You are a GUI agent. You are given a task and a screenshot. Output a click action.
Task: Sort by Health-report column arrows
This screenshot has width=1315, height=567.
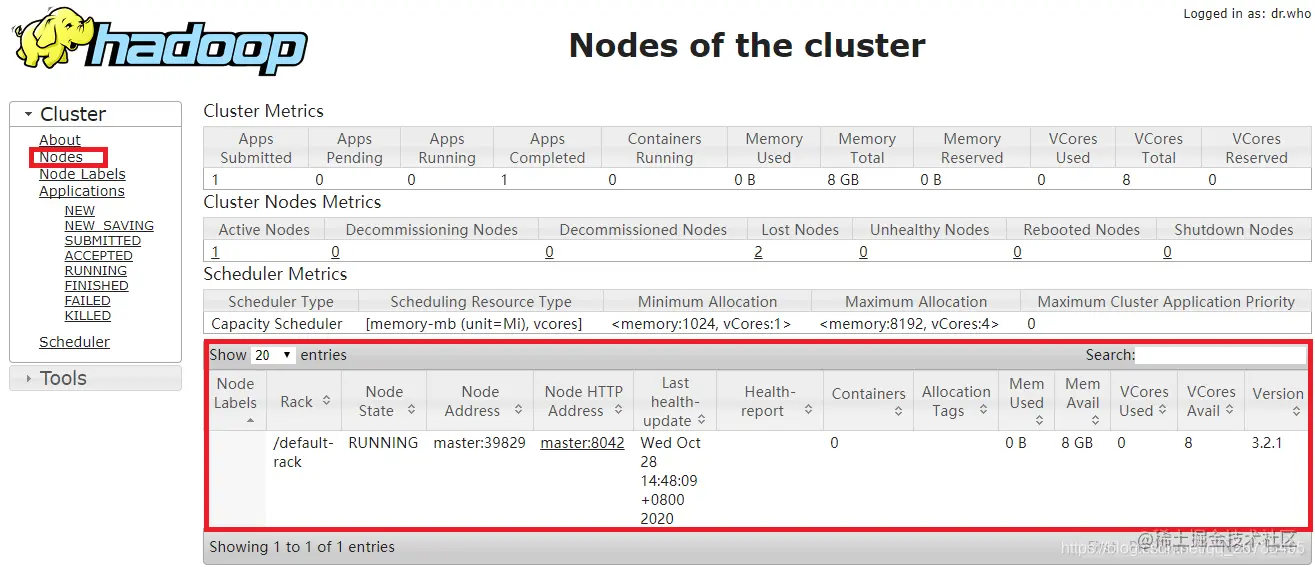click(x=809, y=411)
